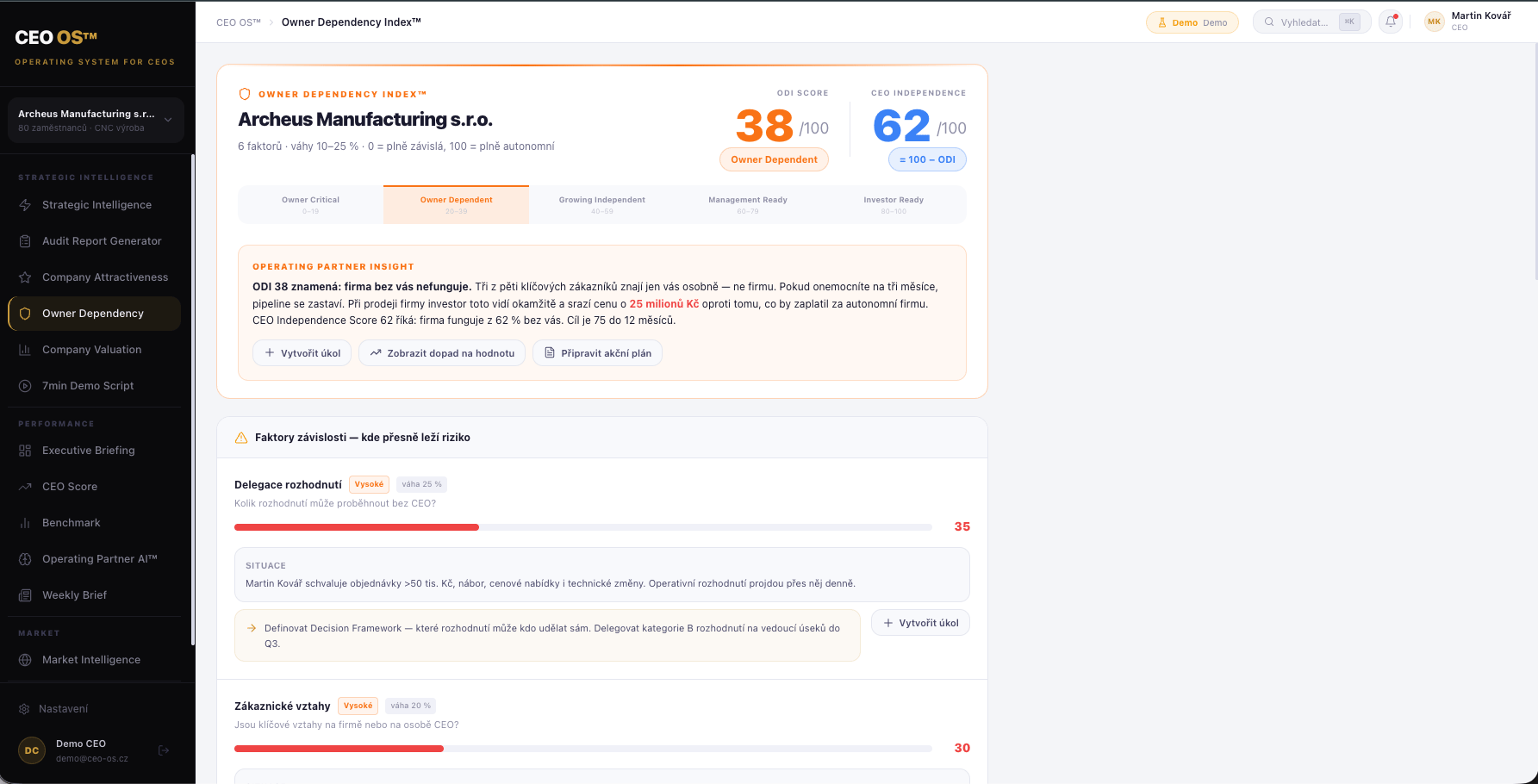Click the 25 milionů Kč highlighted text
Screen dimensions: 1538x784
pyautogui.click(x=664, y=304)
